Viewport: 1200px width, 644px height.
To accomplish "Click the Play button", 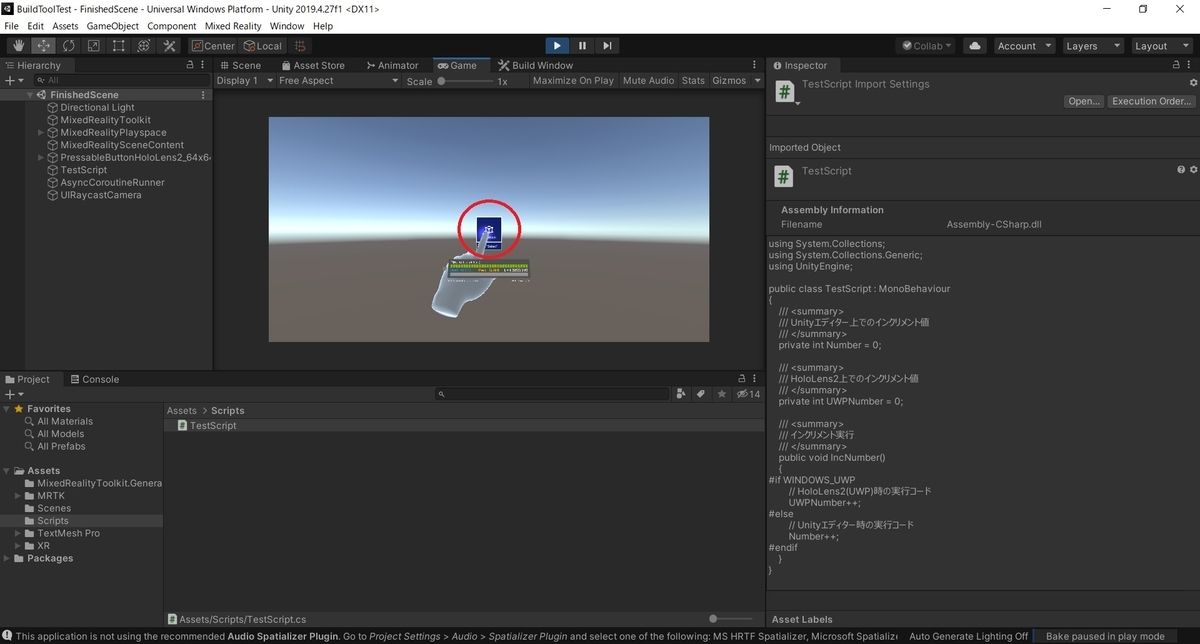I will click(557, 46).
